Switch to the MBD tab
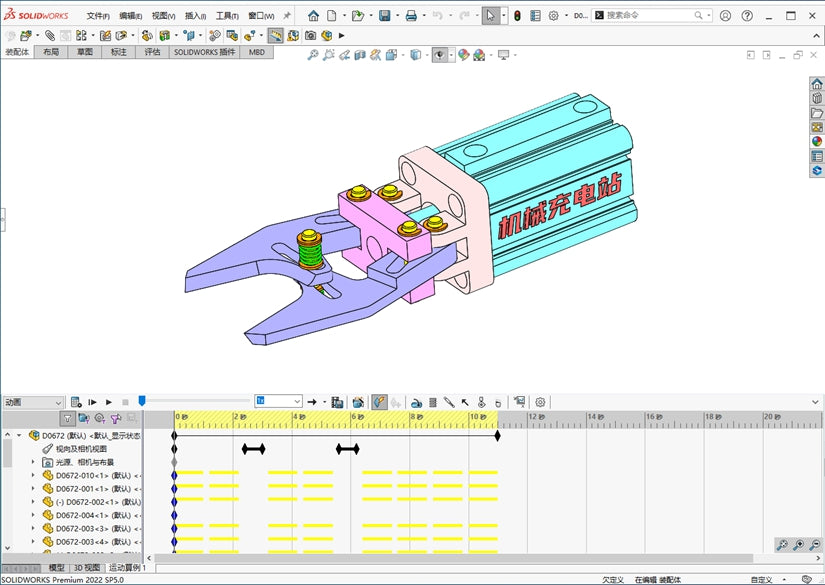Viewport: 825px width, 585px height. [257, 52]
